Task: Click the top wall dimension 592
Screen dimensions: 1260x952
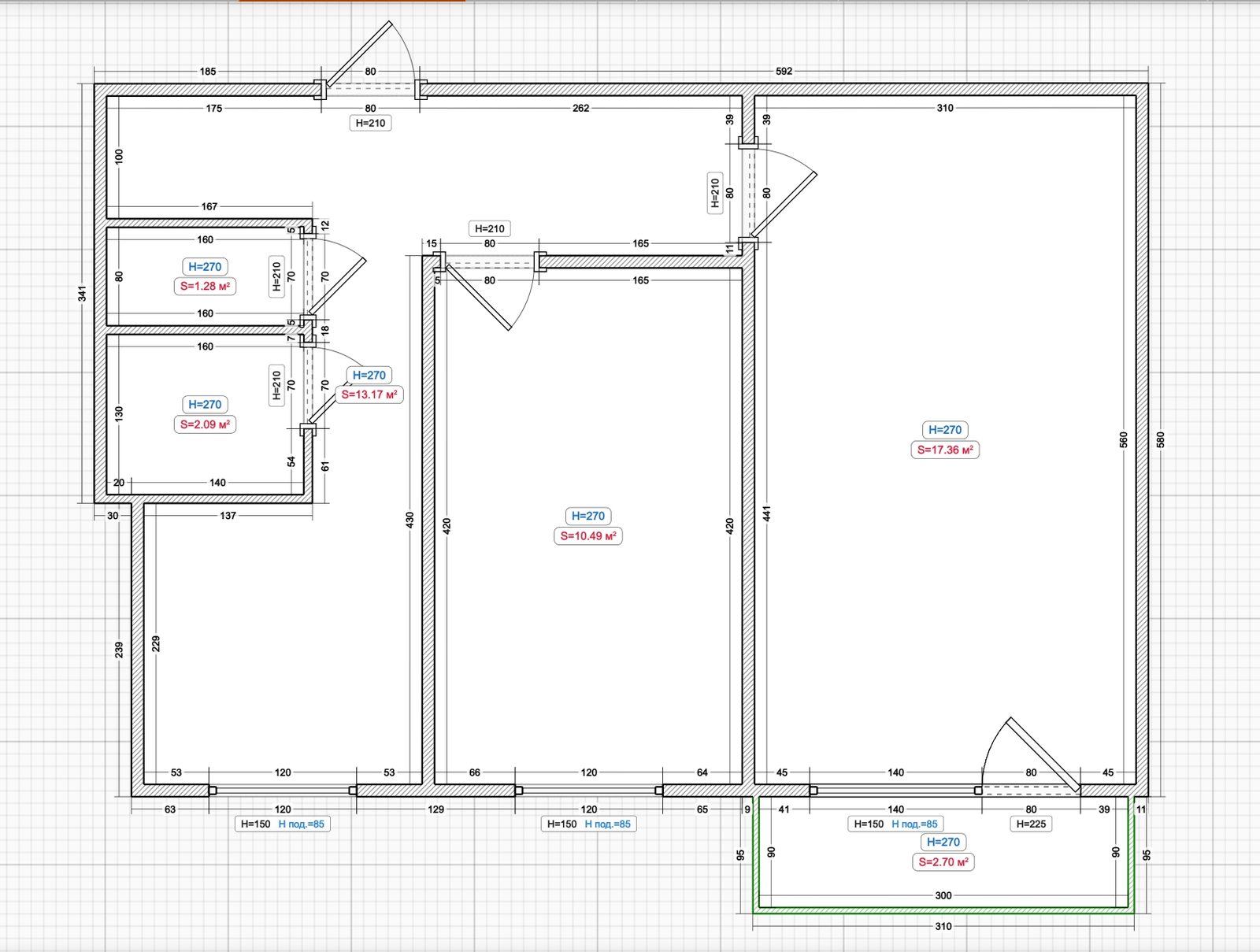Action: tap(784, 71)
